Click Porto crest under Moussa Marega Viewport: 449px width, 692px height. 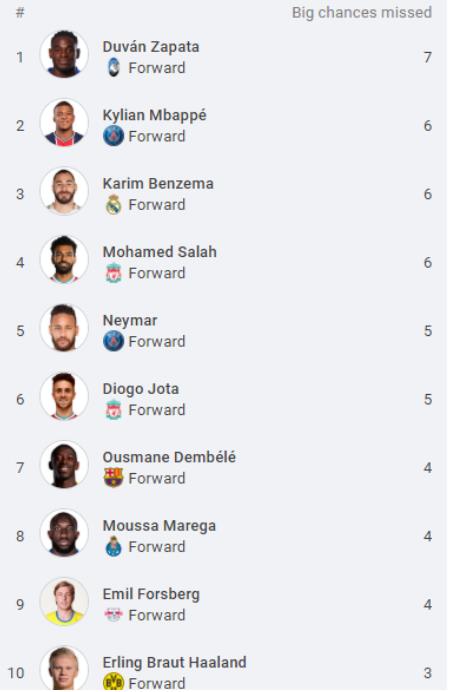113,546
